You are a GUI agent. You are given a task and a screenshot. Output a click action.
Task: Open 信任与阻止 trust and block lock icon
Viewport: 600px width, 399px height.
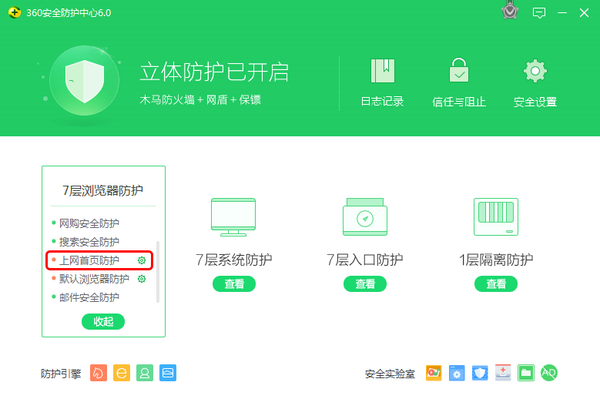[x=459, y=70]
